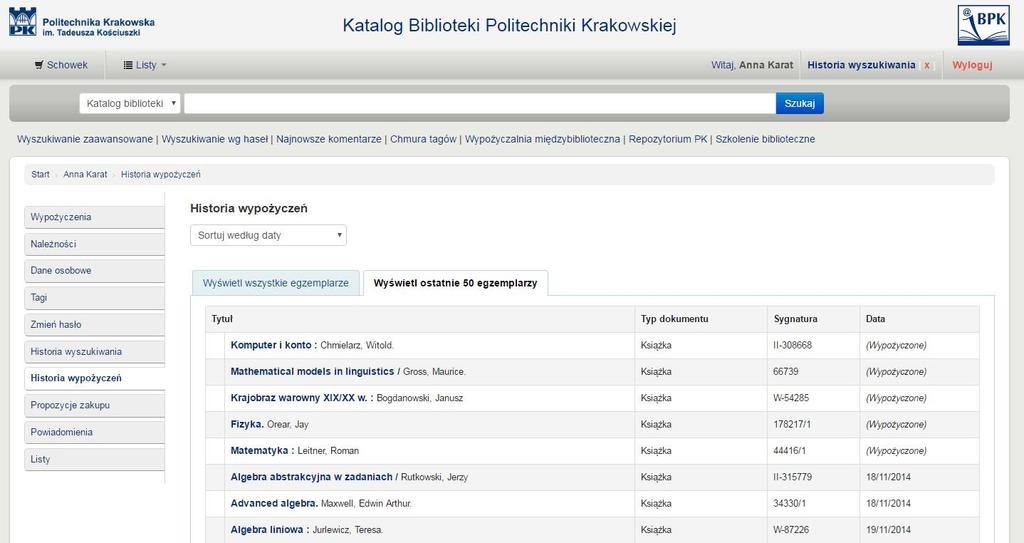Switch to Wyświetl ostatnie 50 egzemplarzy tab
1024x543 pixels.
(x=455, y=283)
